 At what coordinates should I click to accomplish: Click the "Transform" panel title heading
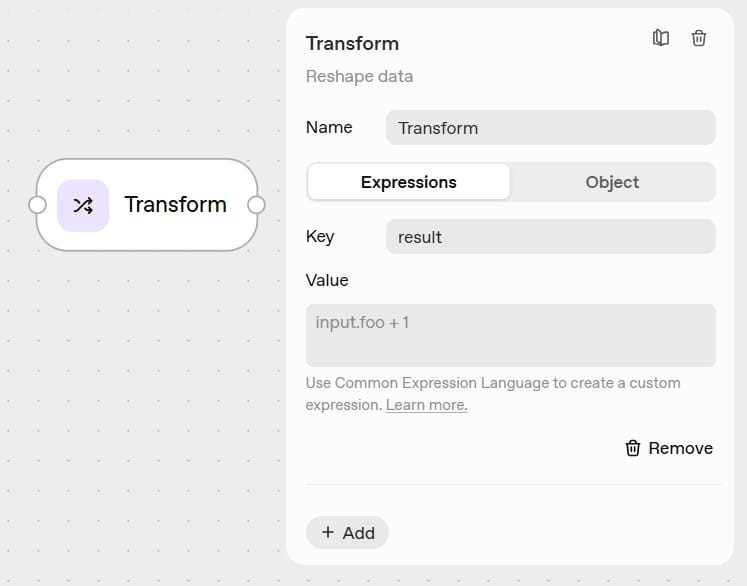[x=352, y=43]
